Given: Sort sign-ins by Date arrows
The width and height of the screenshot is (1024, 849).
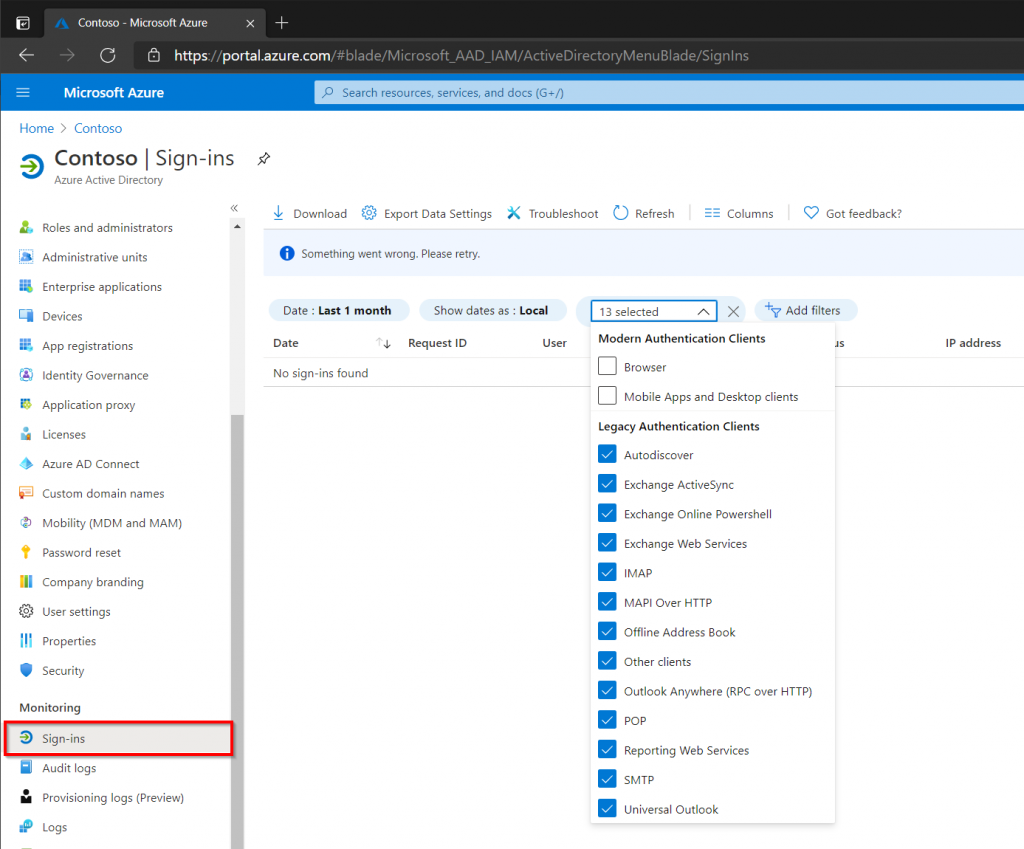Looking at the screenshot, I should pos(383,343).
